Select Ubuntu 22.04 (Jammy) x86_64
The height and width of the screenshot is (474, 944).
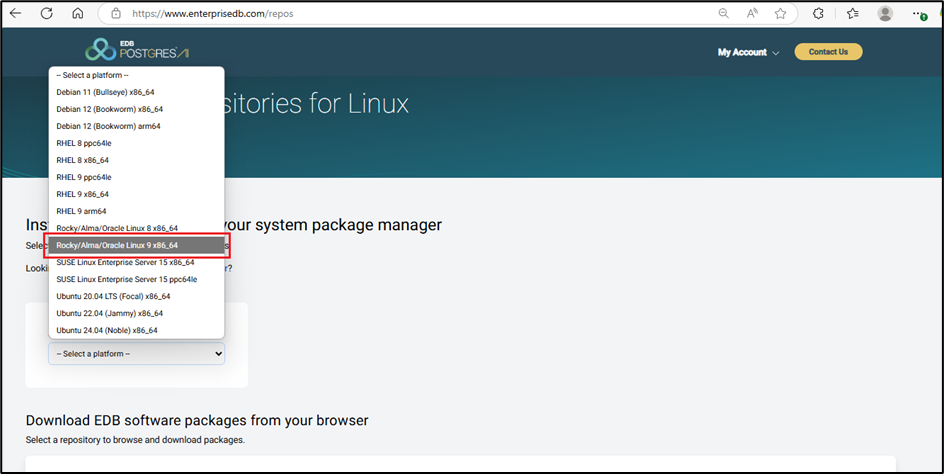(137, 313)
